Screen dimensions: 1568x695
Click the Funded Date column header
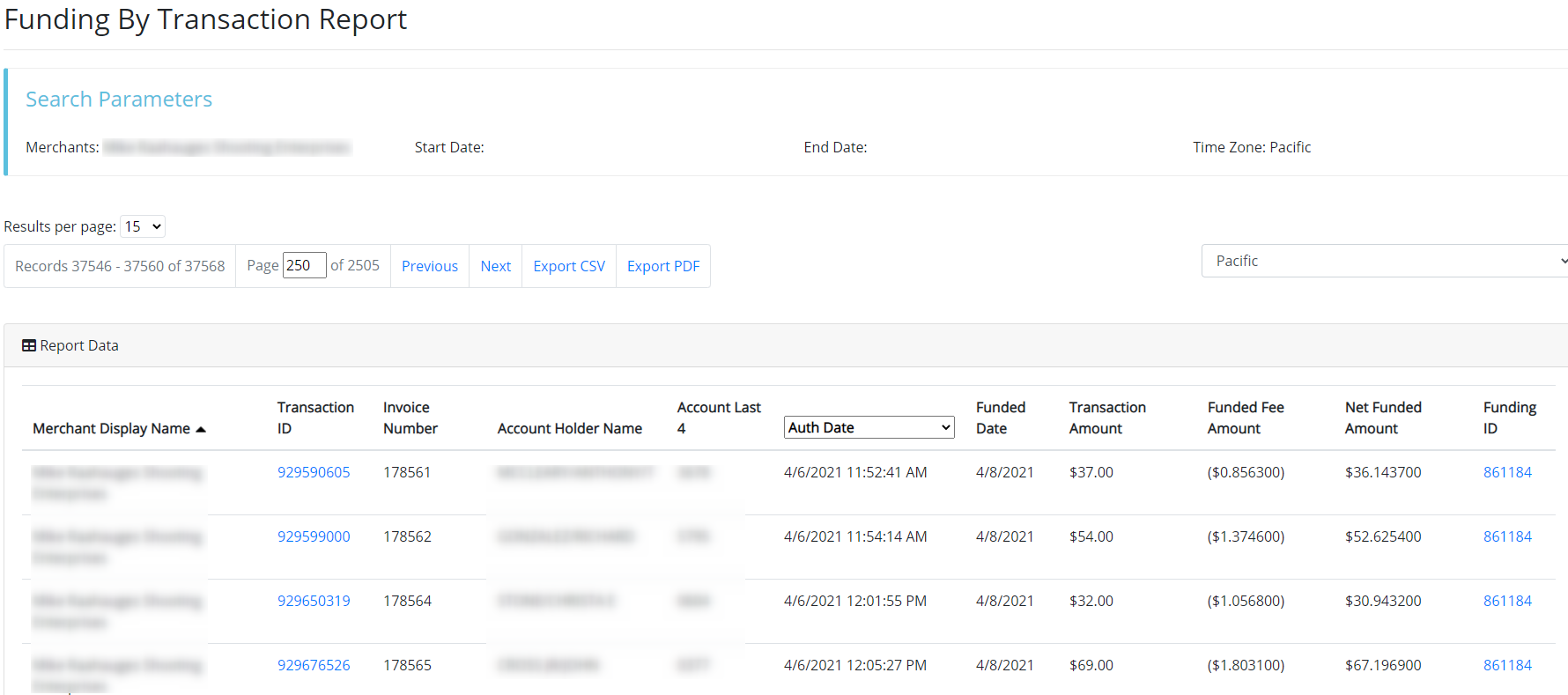(x=1001, y=418)
